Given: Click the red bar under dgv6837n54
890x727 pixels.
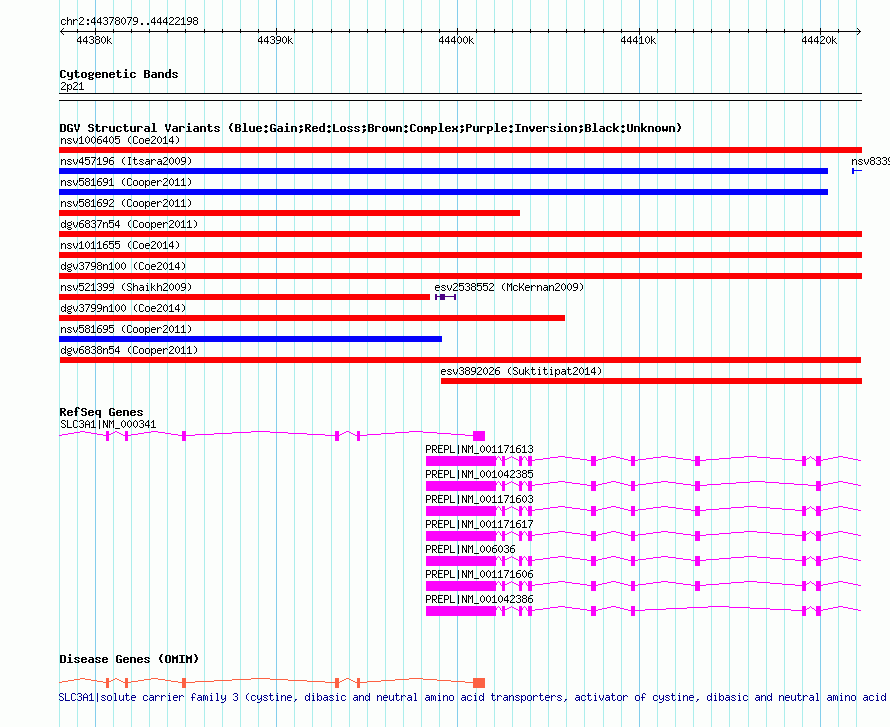Looking at the screenshot, I should pos(460,234).
